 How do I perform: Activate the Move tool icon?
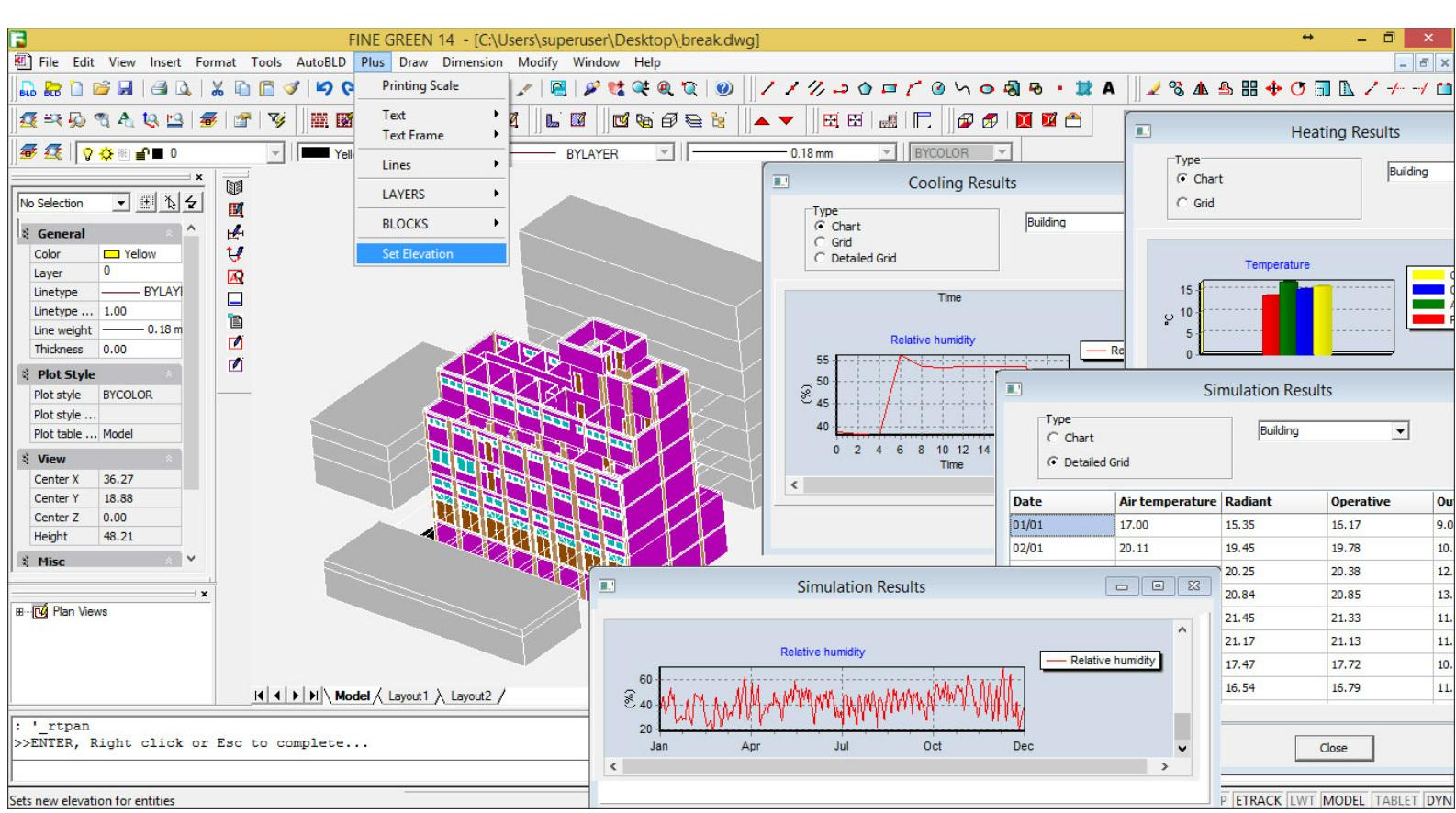point(1273,89)
